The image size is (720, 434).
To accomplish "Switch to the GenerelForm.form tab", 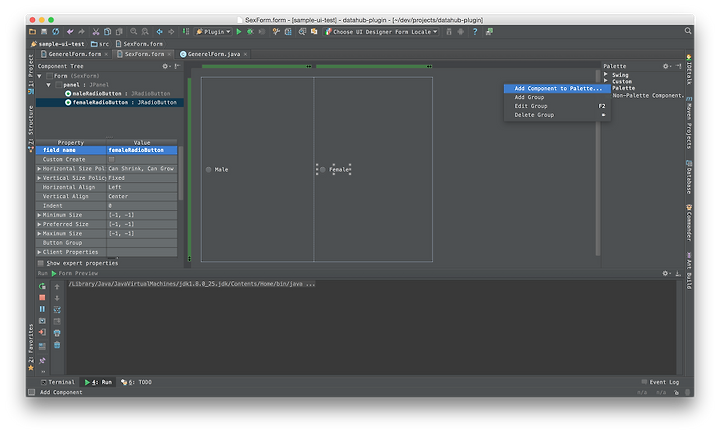I will (74, 54).
